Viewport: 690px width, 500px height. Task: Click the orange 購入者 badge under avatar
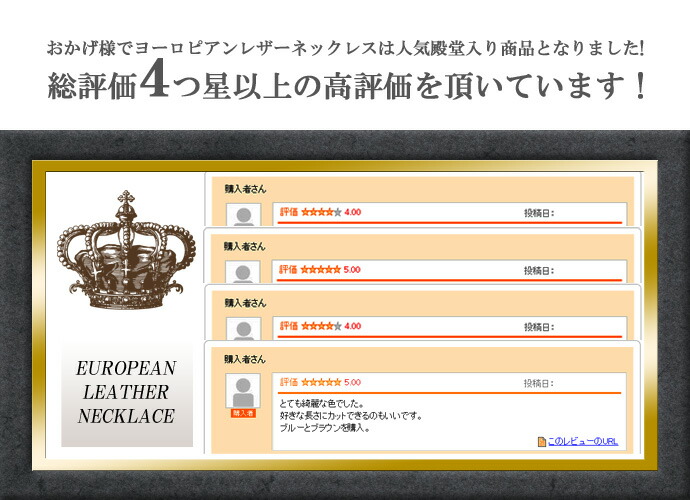click(244, 412)
